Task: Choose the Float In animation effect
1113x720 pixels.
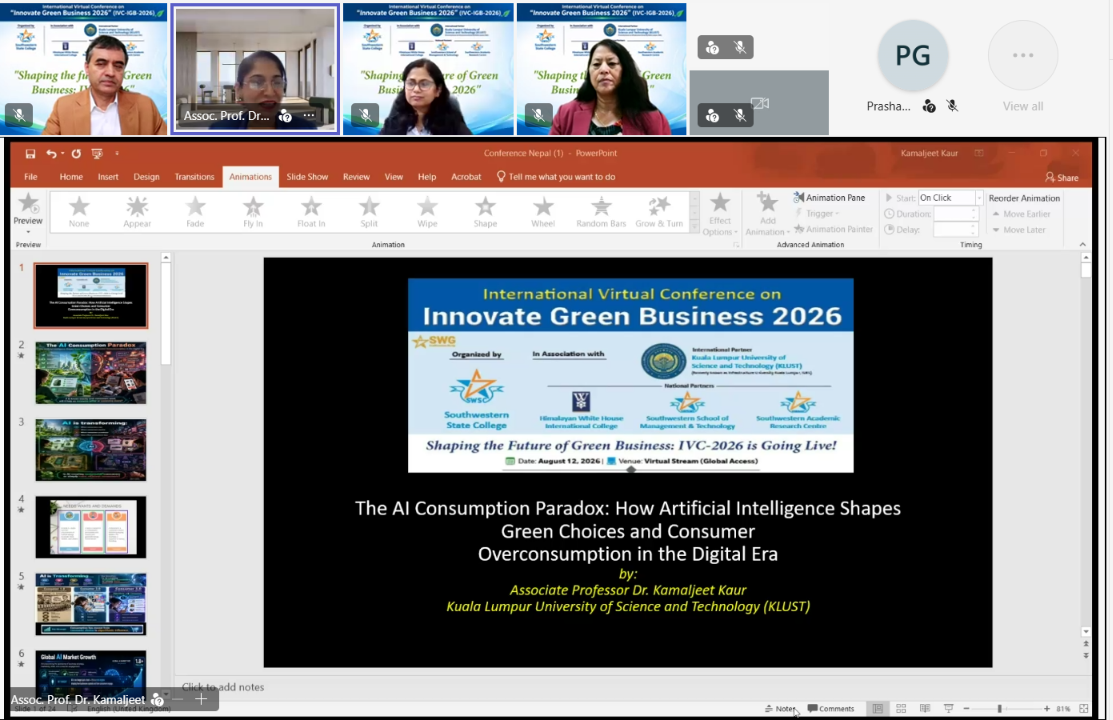Action: (x=311, y=211)
